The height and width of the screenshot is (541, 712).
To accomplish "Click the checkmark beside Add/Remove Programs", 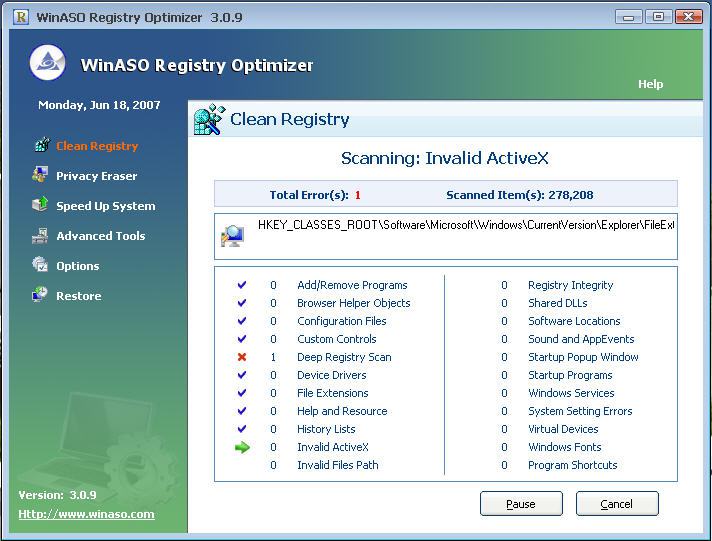I will (x=242, y=285).
